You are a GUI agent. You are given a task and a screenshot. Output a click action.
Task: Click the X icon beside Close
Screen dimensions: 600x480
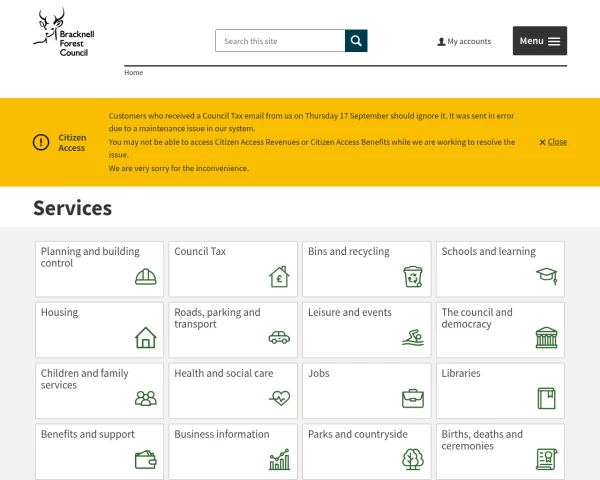coord(542,142)
